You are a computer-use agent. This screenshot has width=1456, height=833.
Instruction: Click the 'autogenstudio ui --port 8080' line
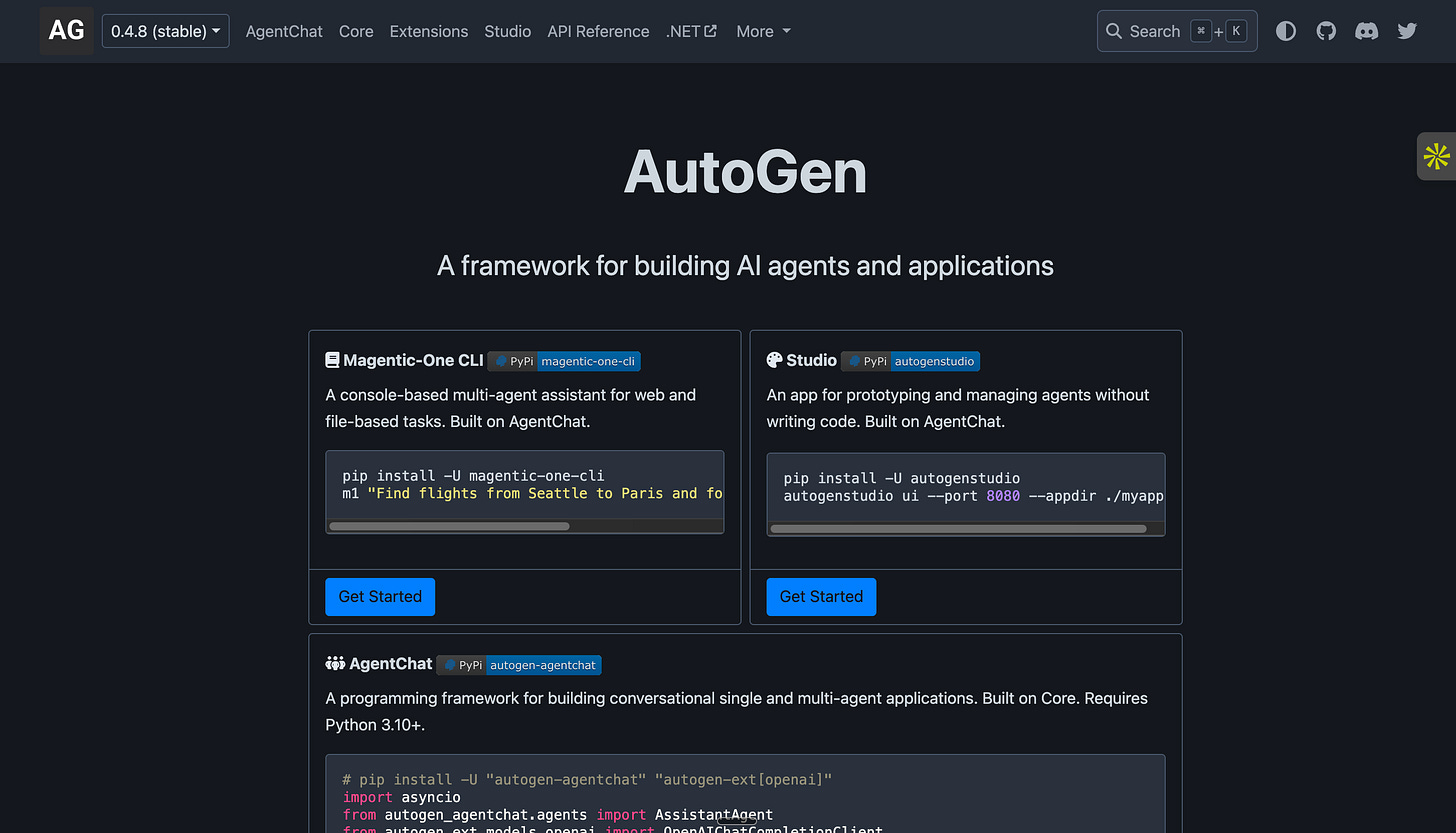point(974,496)
